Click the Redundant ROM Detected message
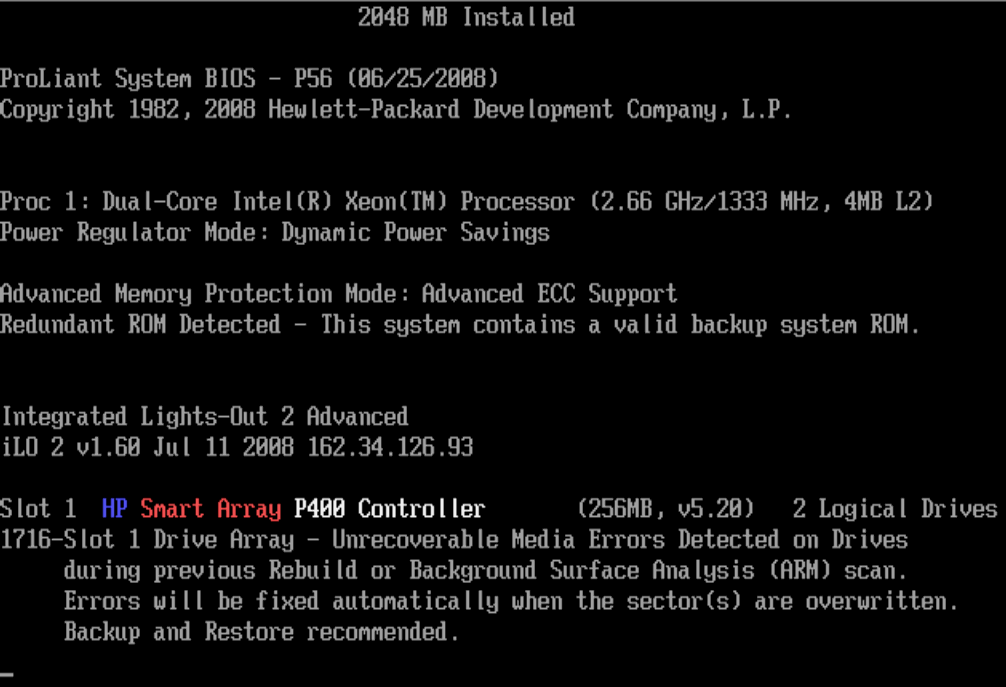The width and height of the screenshot is (1006, 687). [460, 325]
